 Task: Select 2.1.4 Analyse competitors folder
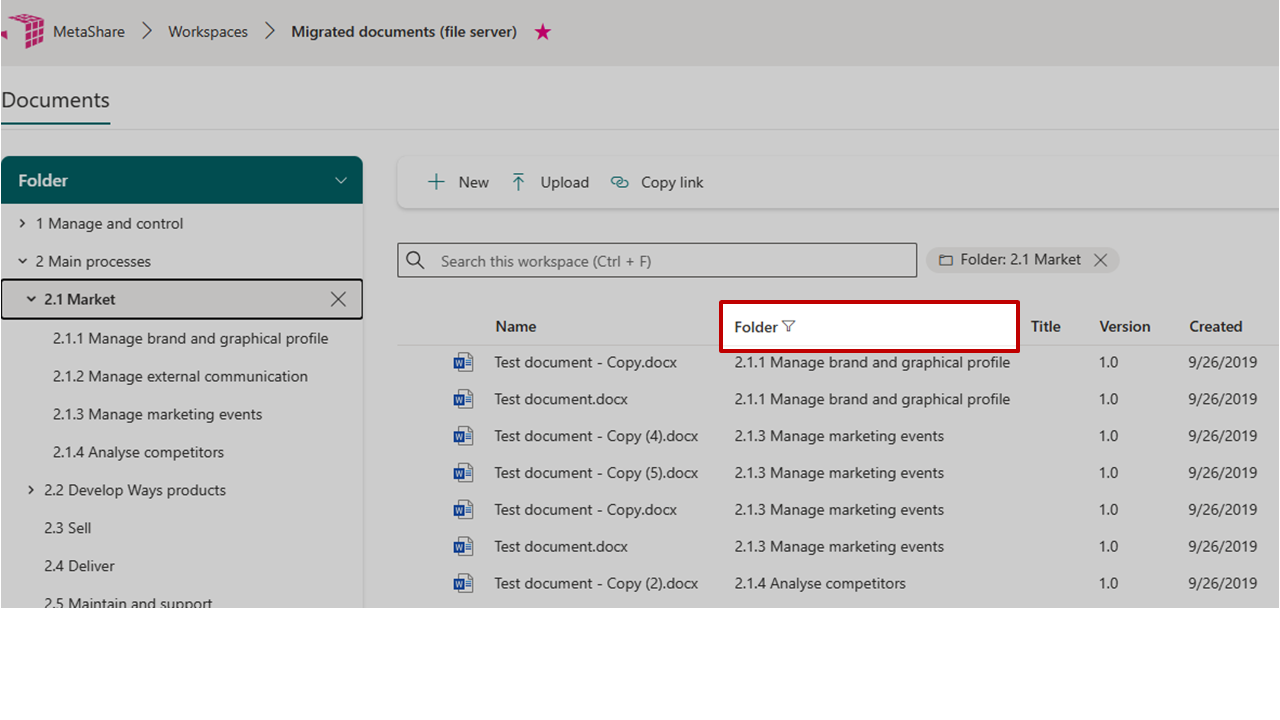coord(138,452)
